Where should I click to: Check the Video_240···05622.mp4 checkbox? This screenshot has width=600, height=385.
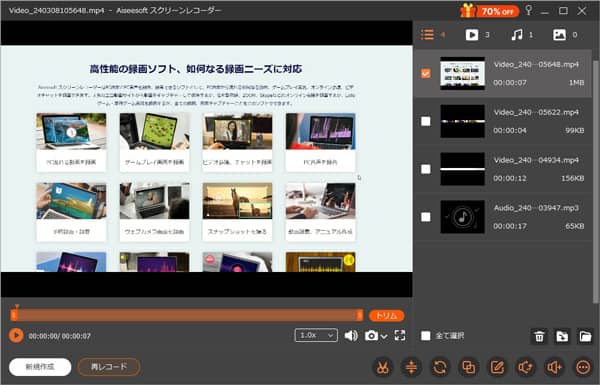[426, 121]
